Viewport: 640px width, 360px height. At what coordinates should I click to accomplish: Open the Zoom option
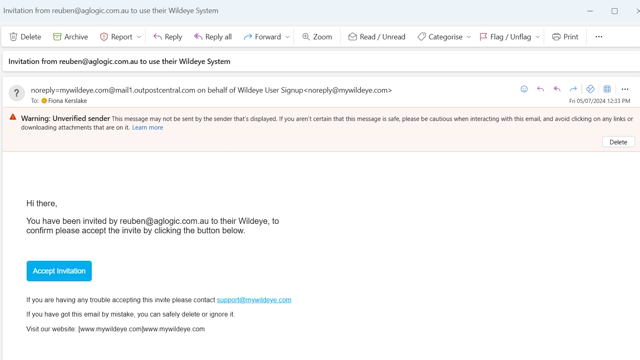[x=317, y=37]
